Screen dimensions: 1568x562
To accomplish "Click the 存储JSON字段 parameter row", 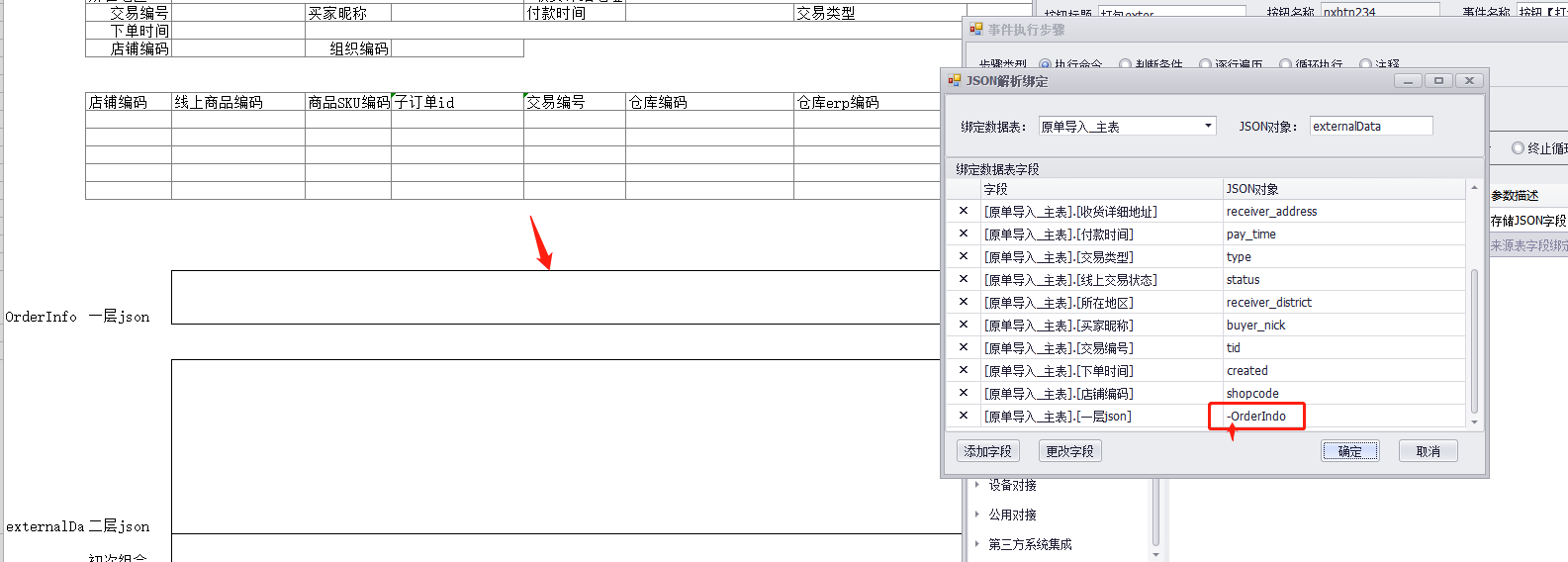I will 1527,221.
